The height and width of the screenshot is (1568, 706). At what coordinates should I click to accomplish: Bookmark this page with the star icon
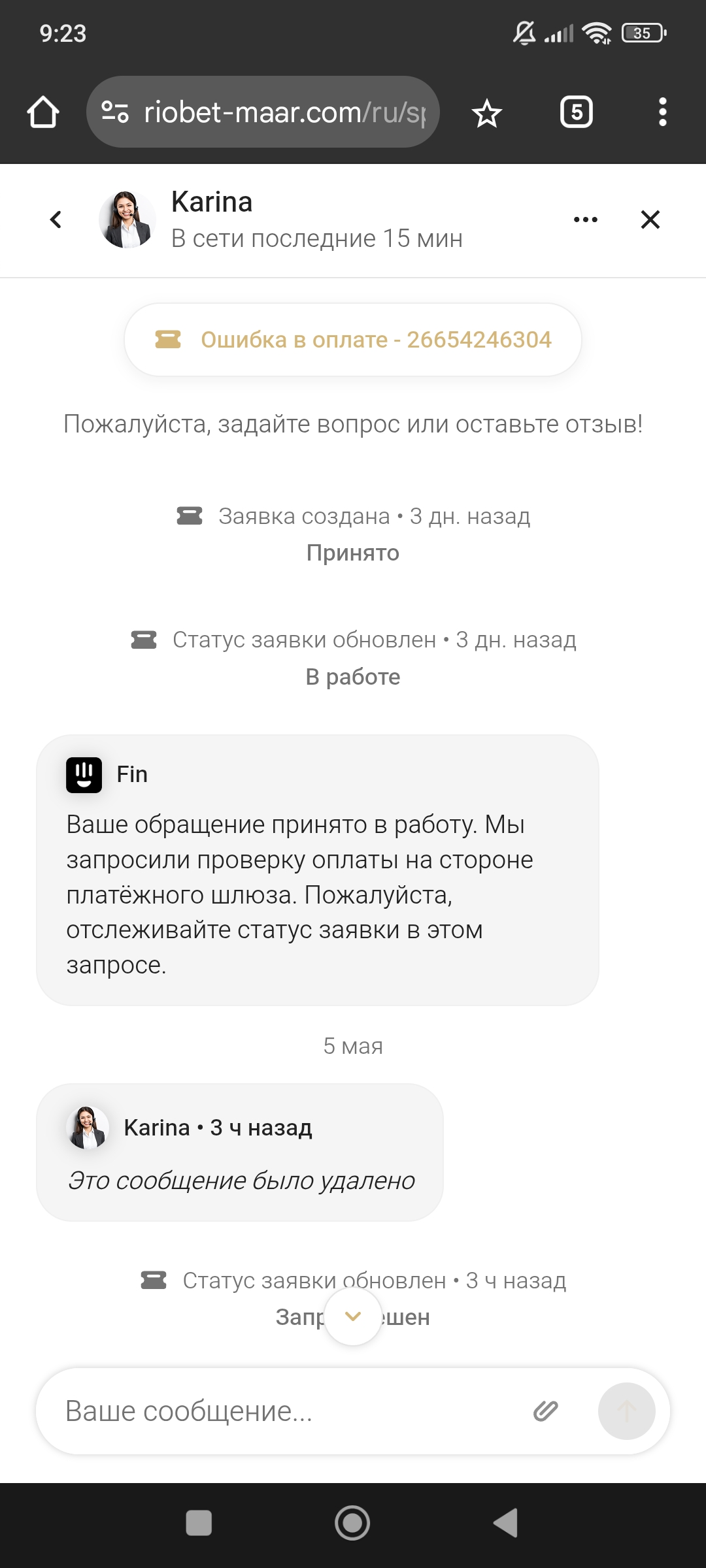pos(487,114)
